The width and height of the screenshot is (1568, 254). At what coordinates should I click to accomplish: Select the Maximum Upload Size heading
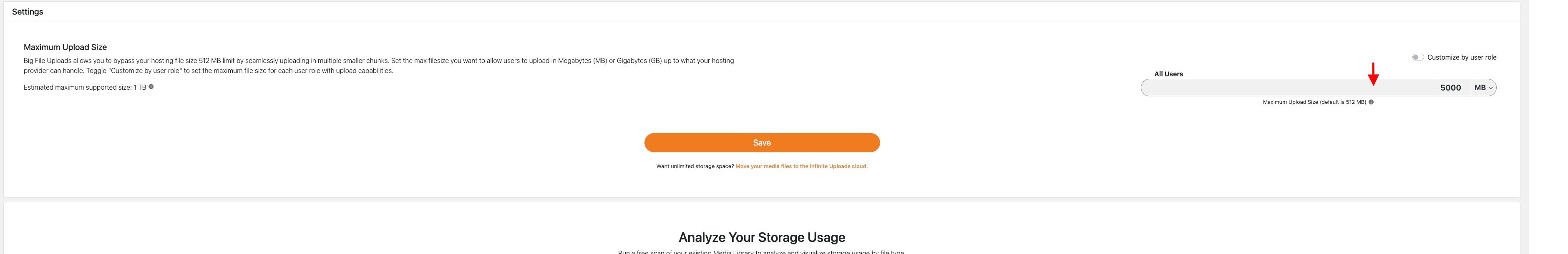click(65, 47)
